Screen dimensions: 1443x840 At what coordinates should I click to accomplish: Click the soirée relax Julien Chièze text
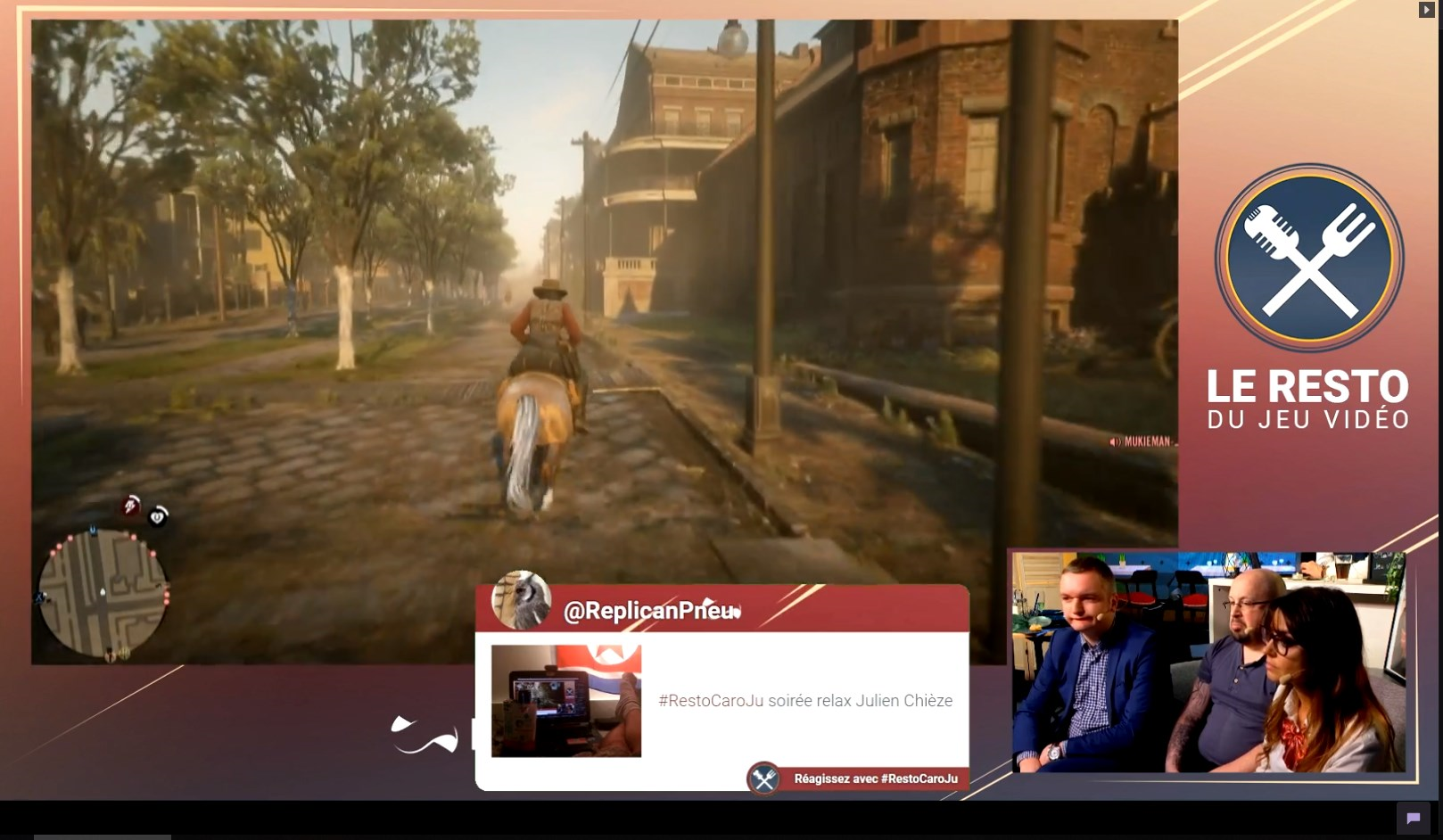[x=860, y=701]
